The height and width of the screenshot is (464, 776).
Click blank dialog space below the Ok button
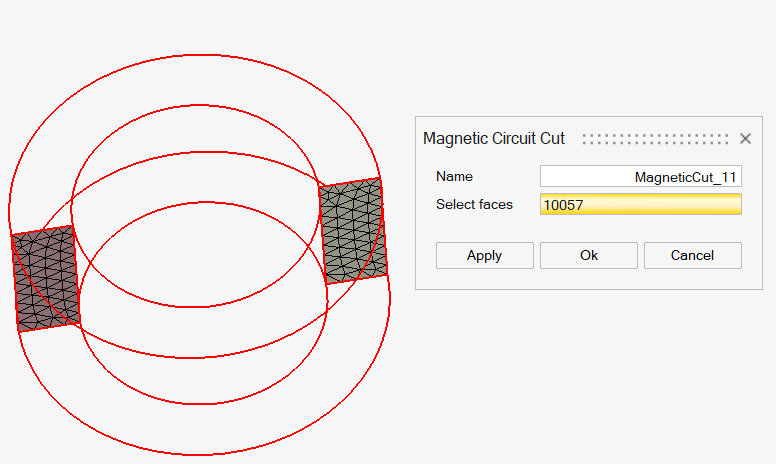coord(588,279)
